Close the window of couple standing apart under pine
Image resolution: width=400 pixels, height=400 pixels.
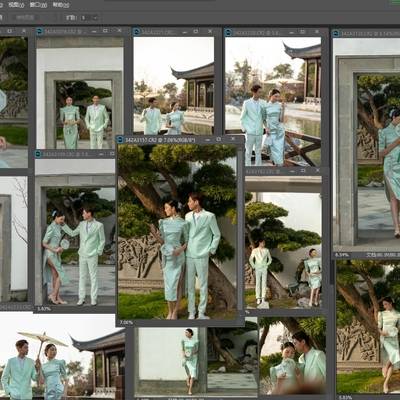click(318, 171)
